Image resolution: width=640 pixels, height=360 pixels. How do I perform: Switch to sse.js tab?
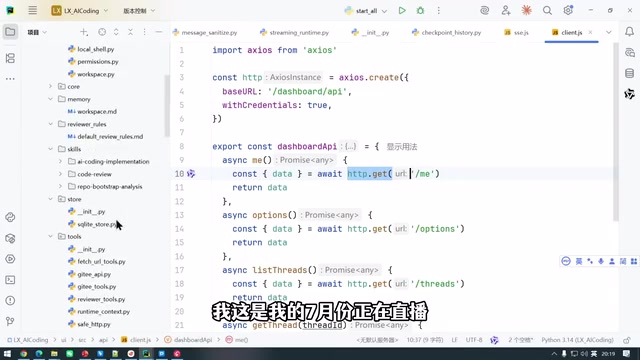(x=516, y=32)
